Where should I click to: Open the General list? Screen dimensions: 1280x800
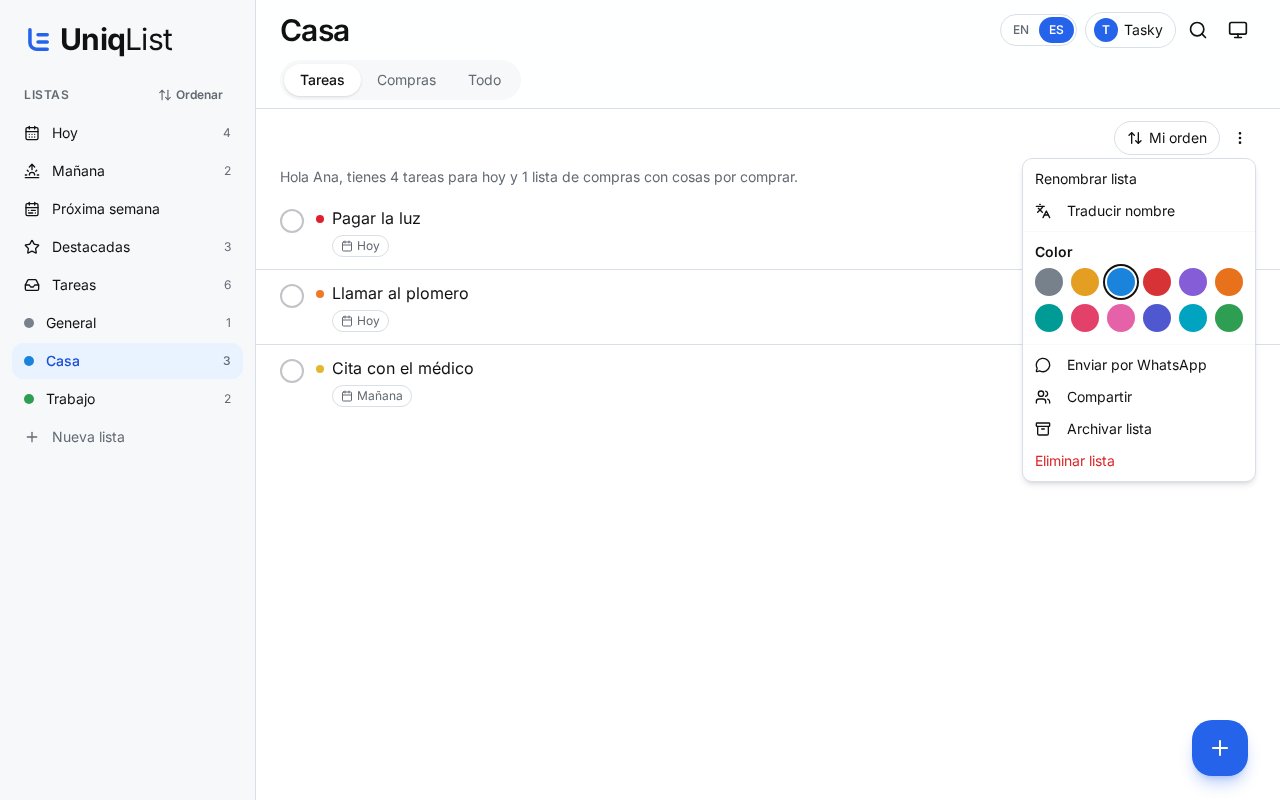tap(127, 323)
